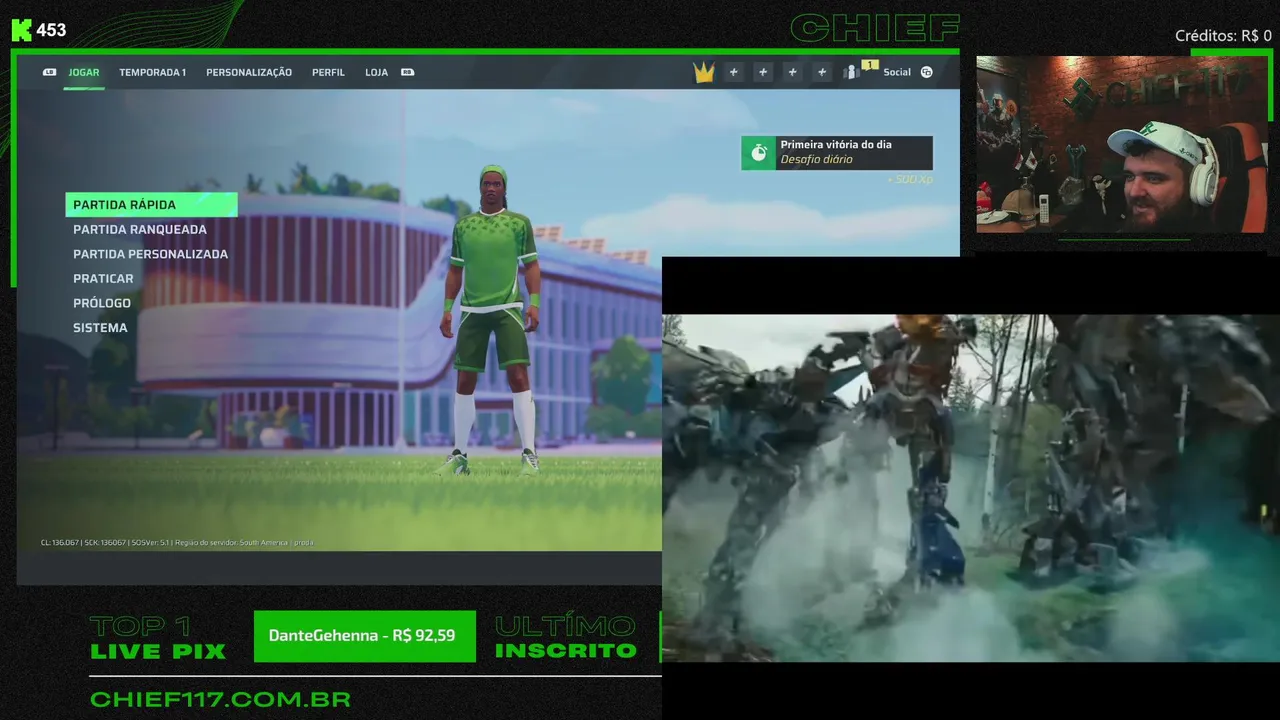Click the Créditos: R$ 0 text
The image size is (1280, 720).
1223,36
